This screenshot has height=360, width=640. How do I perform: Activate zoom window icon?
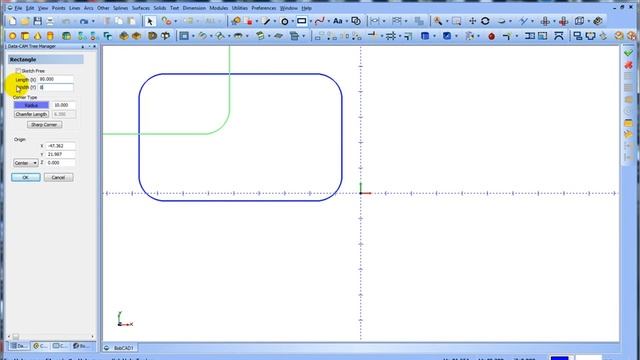tap(456, 21)
